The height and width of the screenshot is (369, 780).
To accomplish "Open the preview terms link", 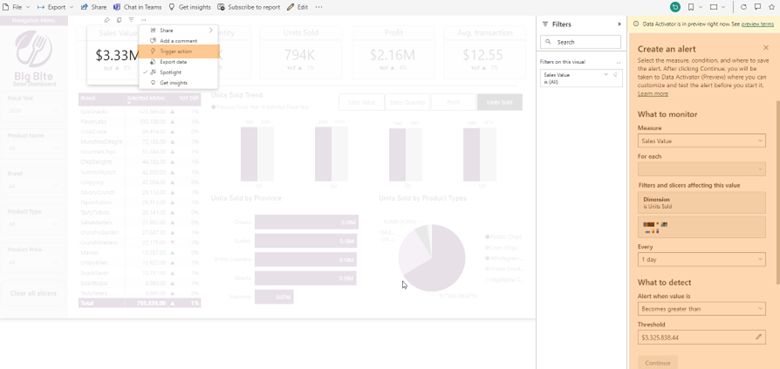I will pos(757,24).
